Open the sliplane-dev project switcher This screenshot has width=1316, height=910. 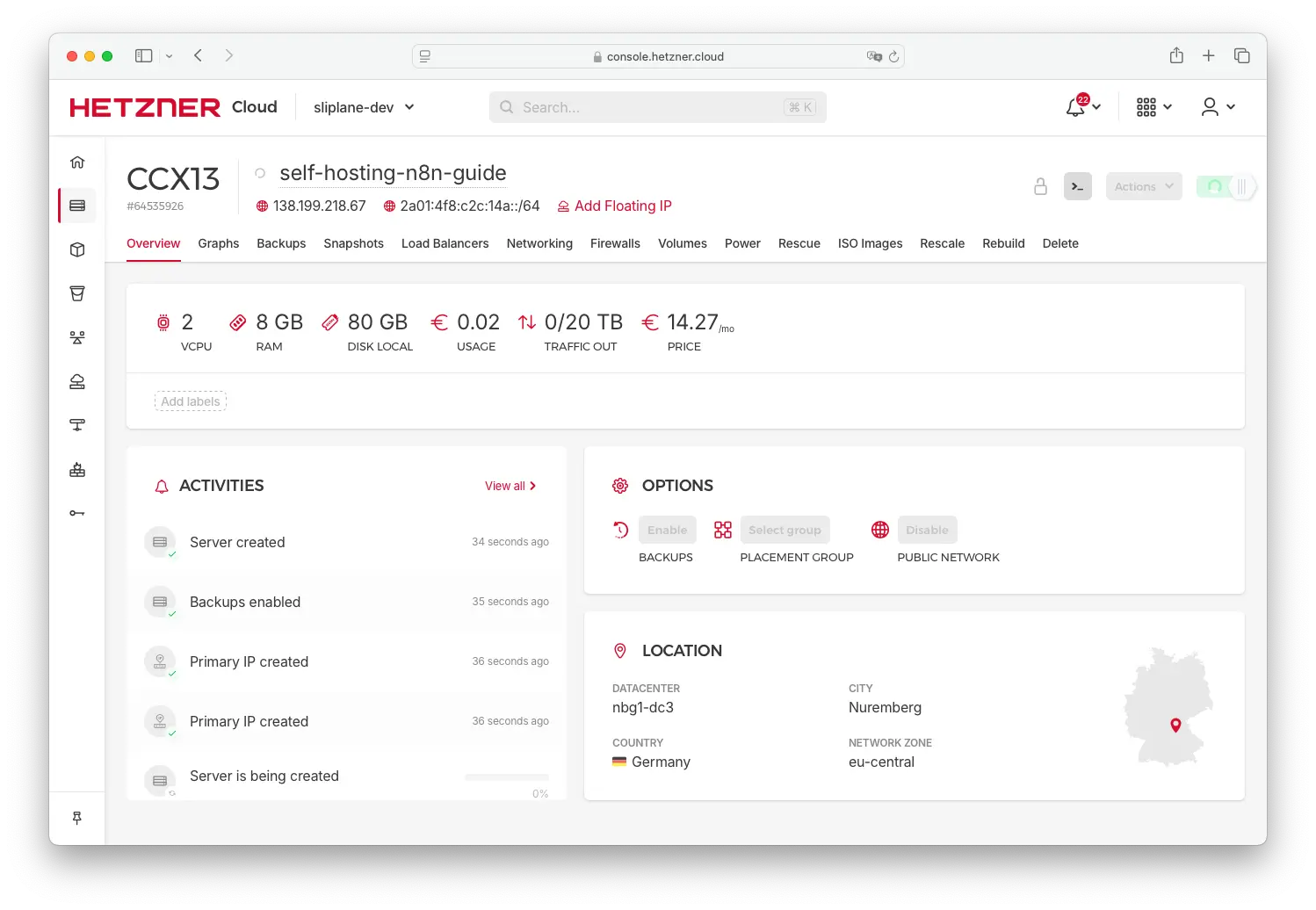[x=362, y=106]
